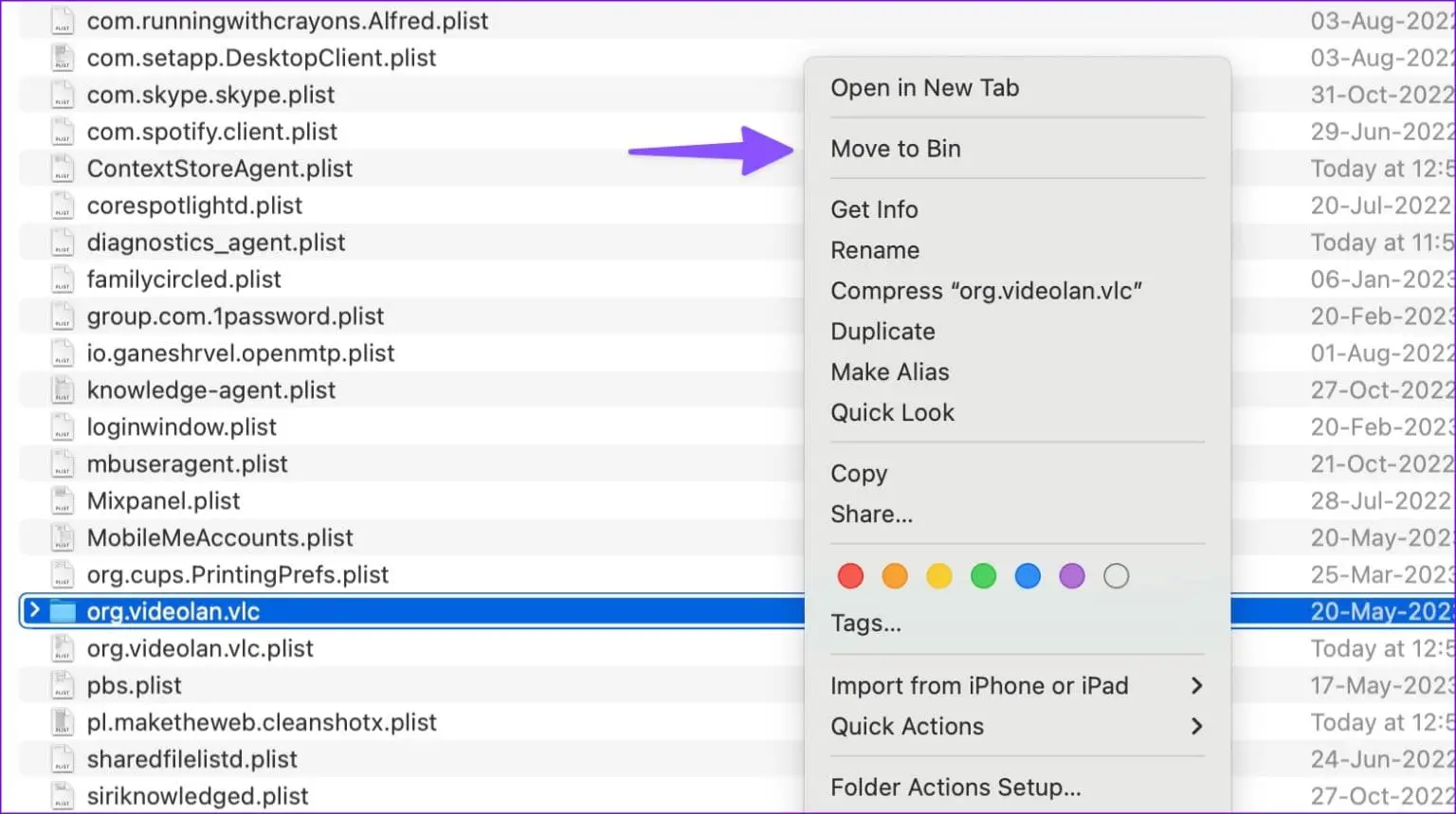1456x814 pixels.
Task: Click the com.skype.skype.plist file icon
Action: point(63,95)
